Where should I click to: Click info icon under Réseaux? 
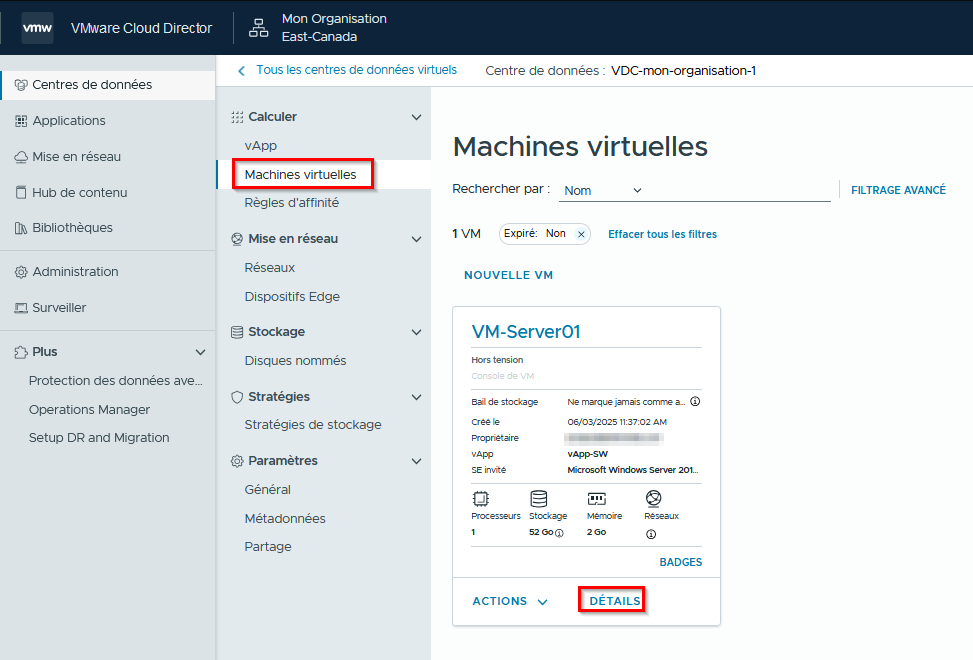[x=651, y=534]
